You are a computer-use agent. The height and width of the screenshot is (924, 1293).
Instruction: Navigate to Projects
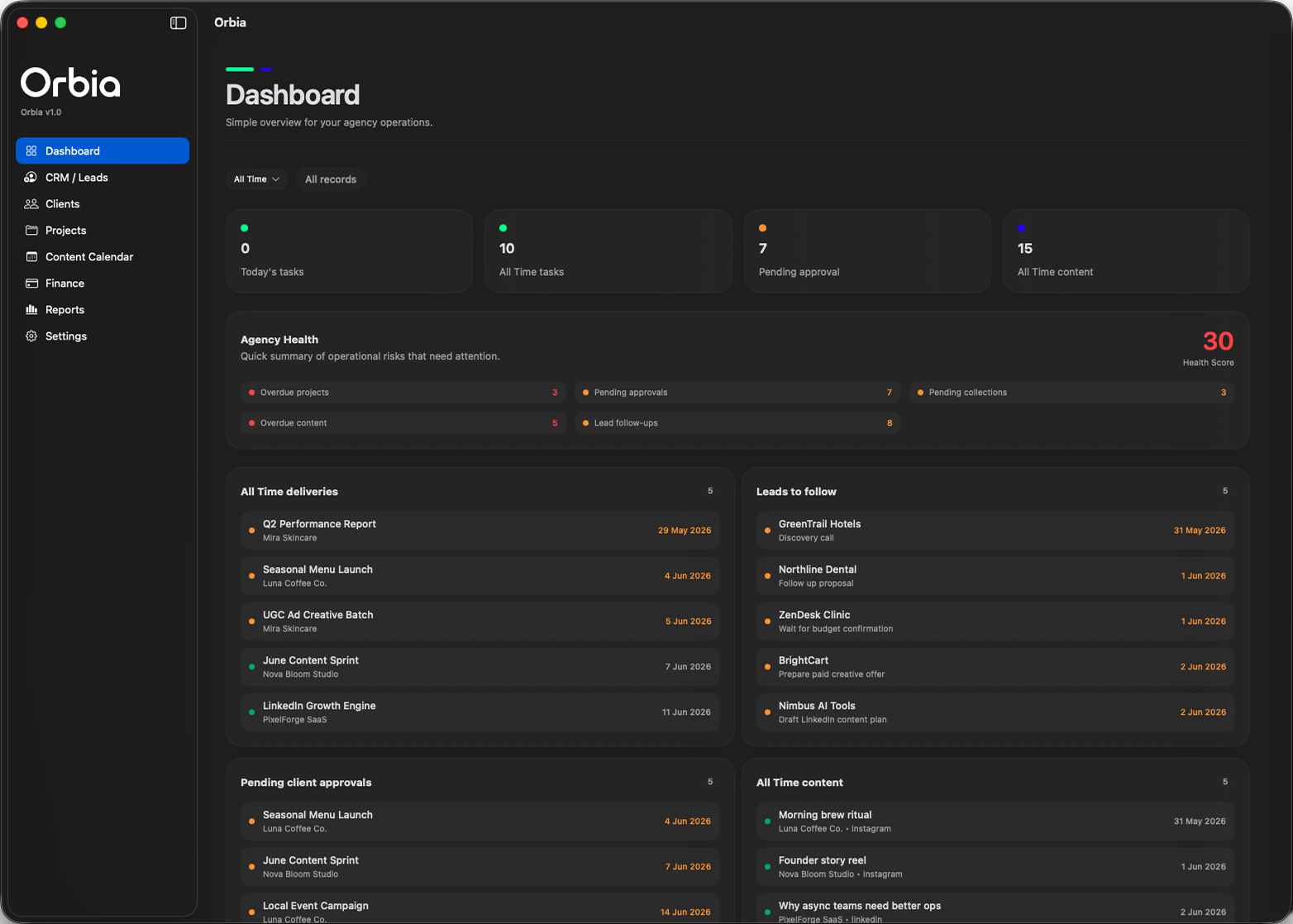pos(103,230)
